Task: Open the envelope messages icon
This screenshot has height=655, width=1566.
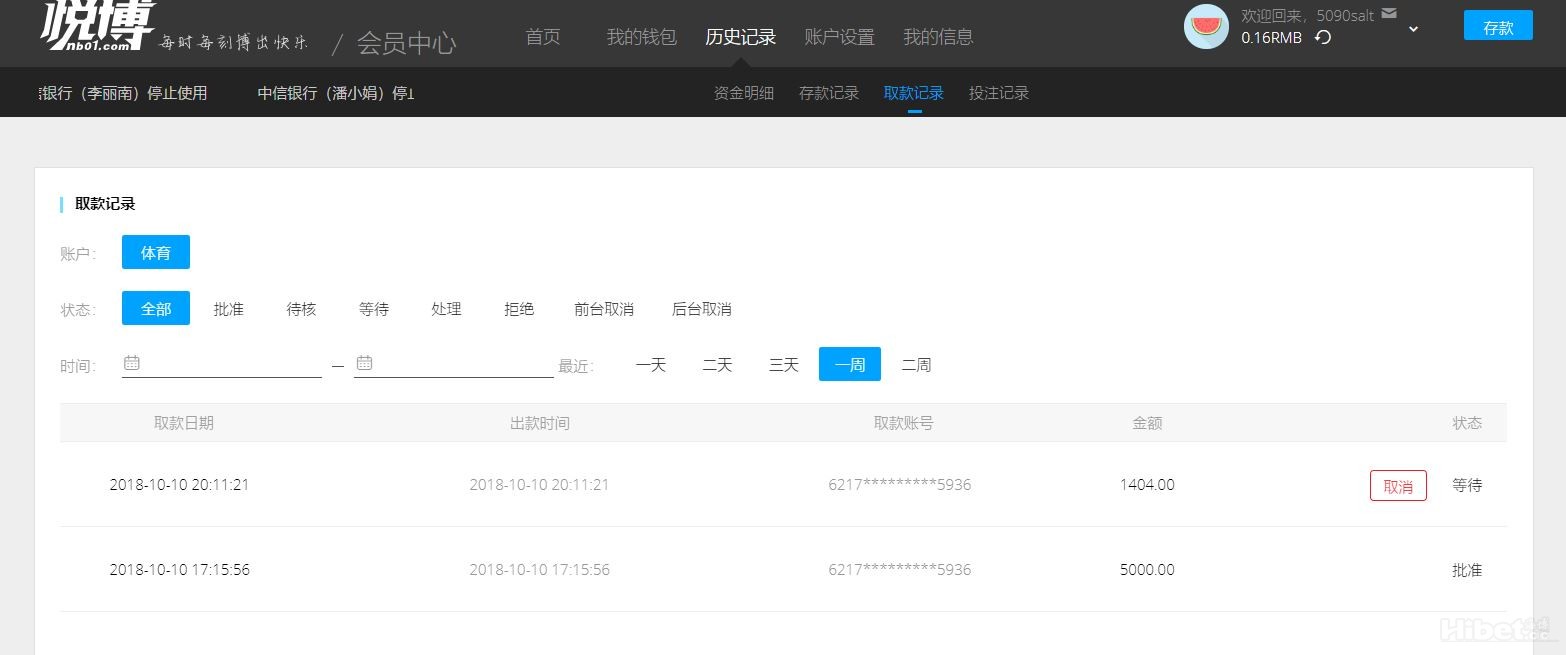Action: tap(1388, 14)
